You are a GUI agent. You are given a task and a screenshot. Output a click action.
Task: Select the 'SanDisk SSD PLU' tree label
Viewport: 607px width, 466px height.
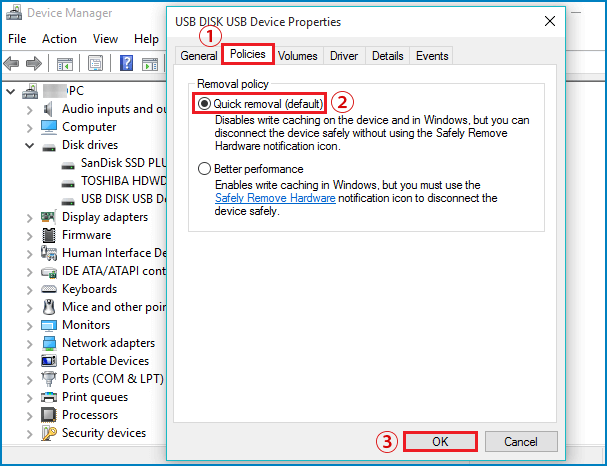(123, 163)
